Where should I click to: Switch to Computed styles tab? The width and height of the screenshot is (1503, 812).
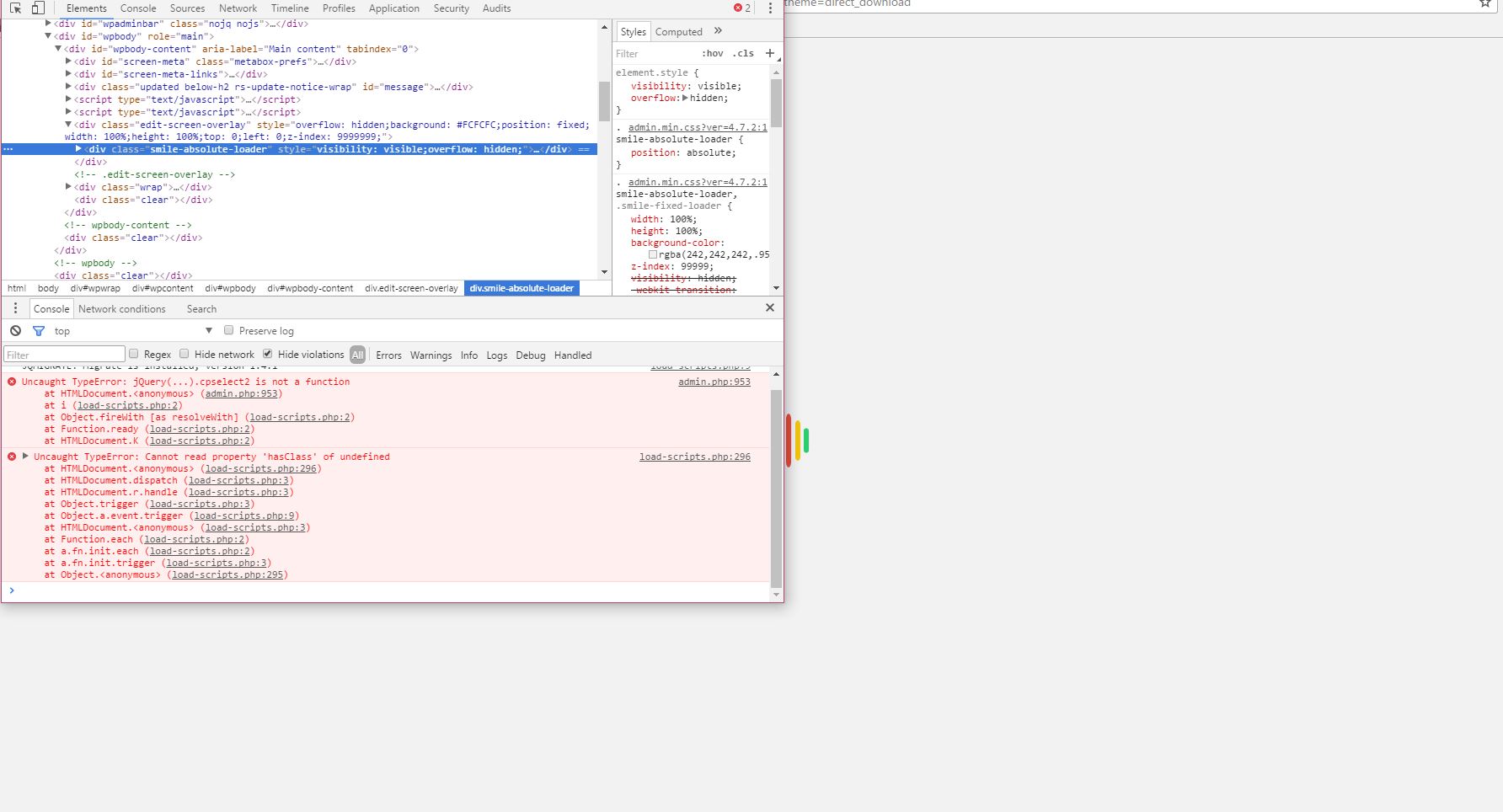coord(678,32)
